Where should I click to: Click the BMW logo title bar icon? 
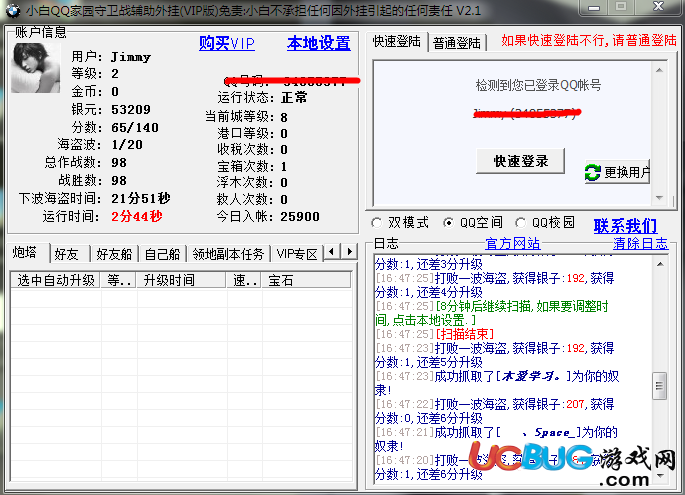click(x=13, y=10)
